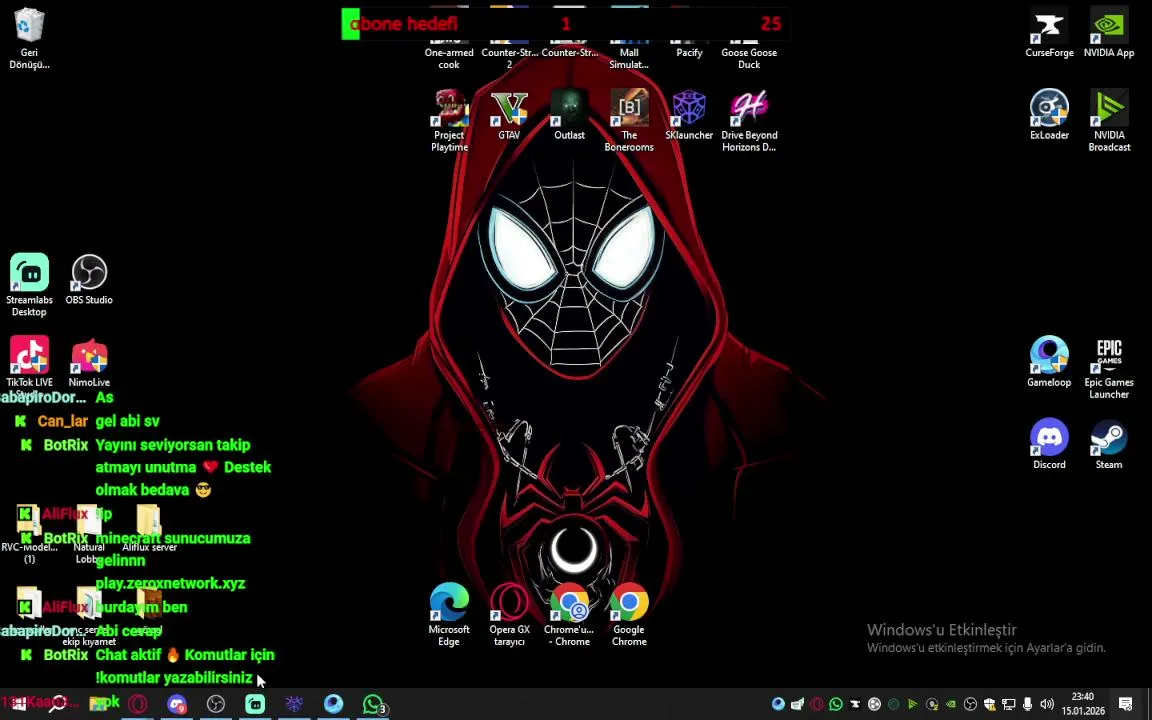This screenshot has height=720, width=1152.
Task: Open the taskbar search magnifier
Action: point(57,704)
